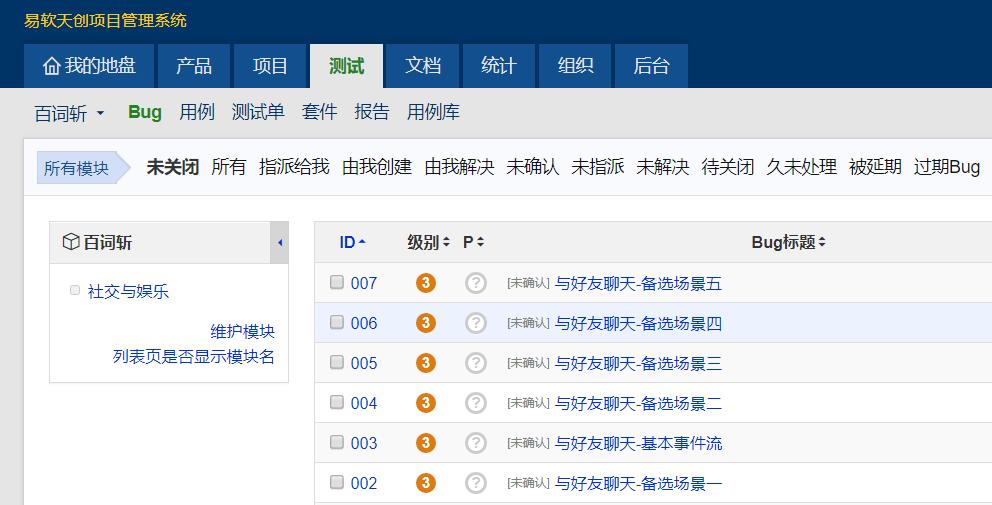The image size is (992, 505).
Task: Switch to the 产品 tab
Action: (x=194, y=66)
